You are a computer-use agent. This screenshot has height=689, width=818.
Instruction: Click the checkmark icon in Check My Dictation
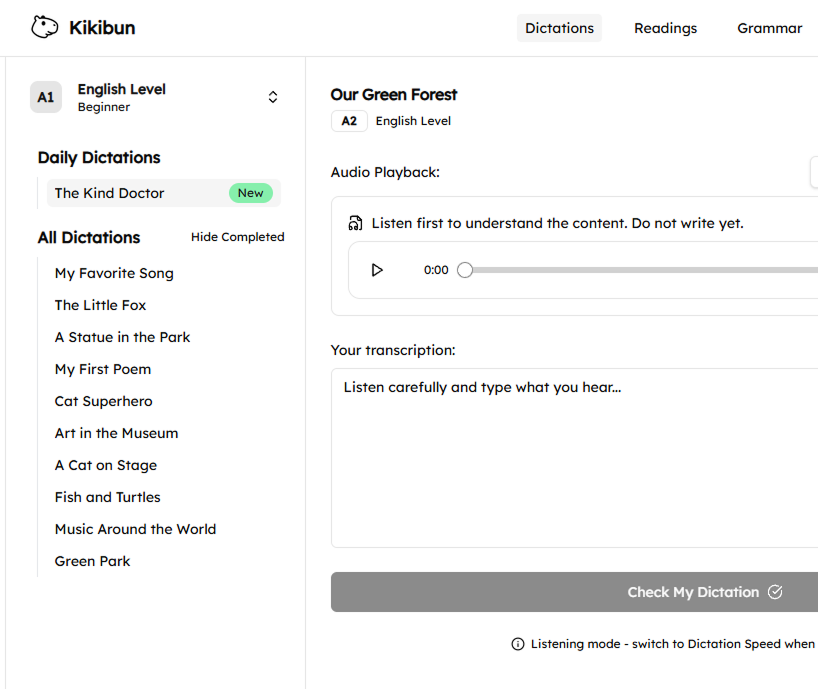776,592
